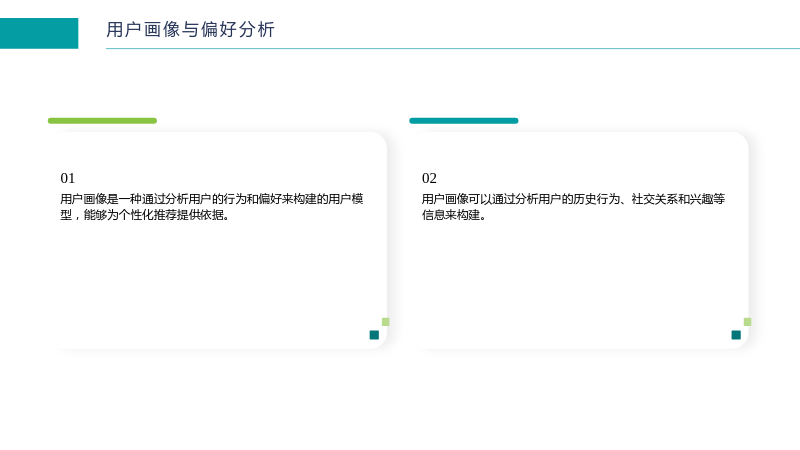
Task: Click the word 历史行为 in card 02
Action: click(x=596, y=199)
